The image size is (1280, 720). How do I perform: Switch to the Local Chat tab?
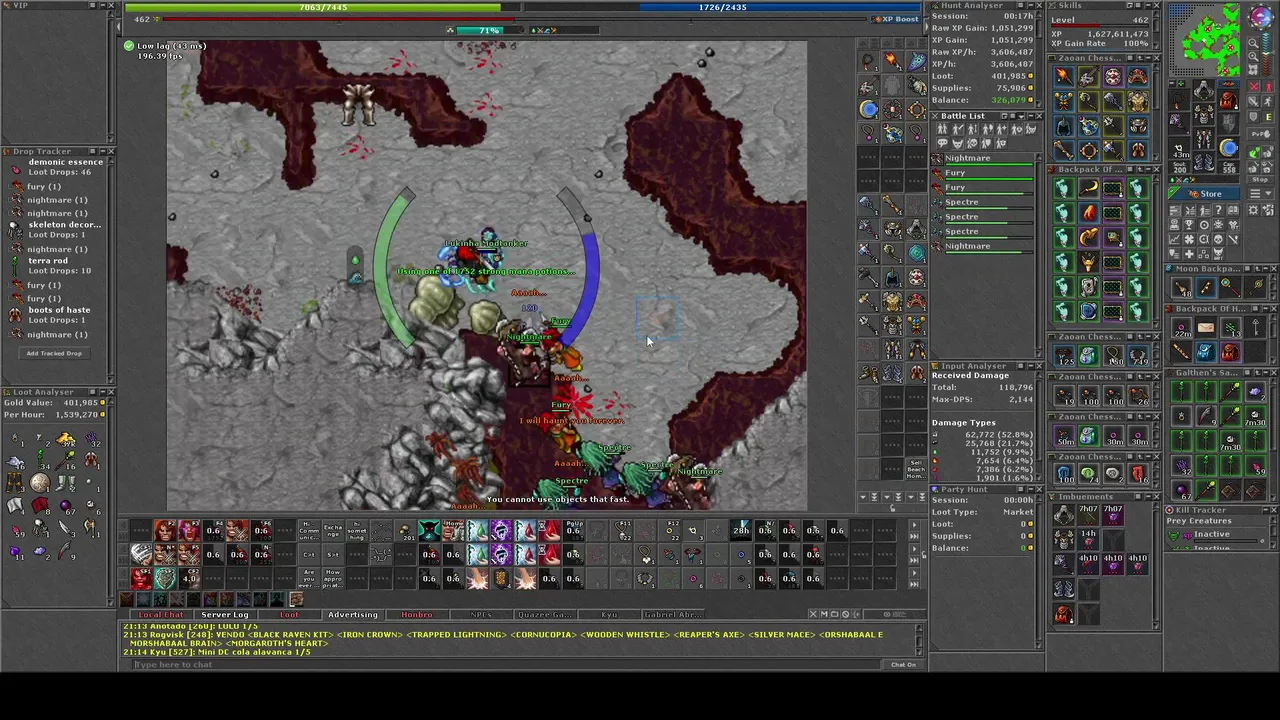point(161,614)
